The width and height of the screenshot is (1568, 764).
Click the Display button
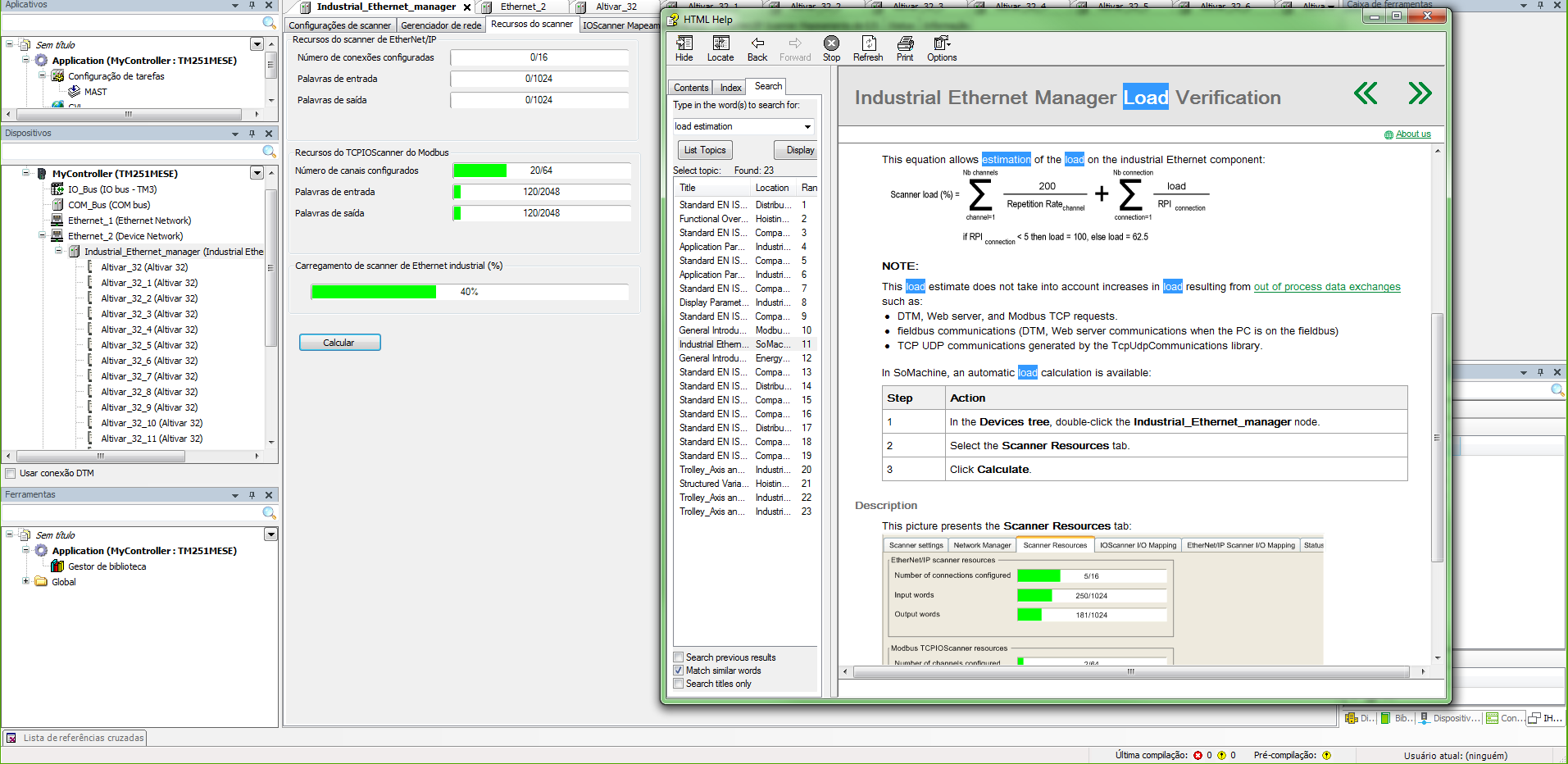pos(795,150)
